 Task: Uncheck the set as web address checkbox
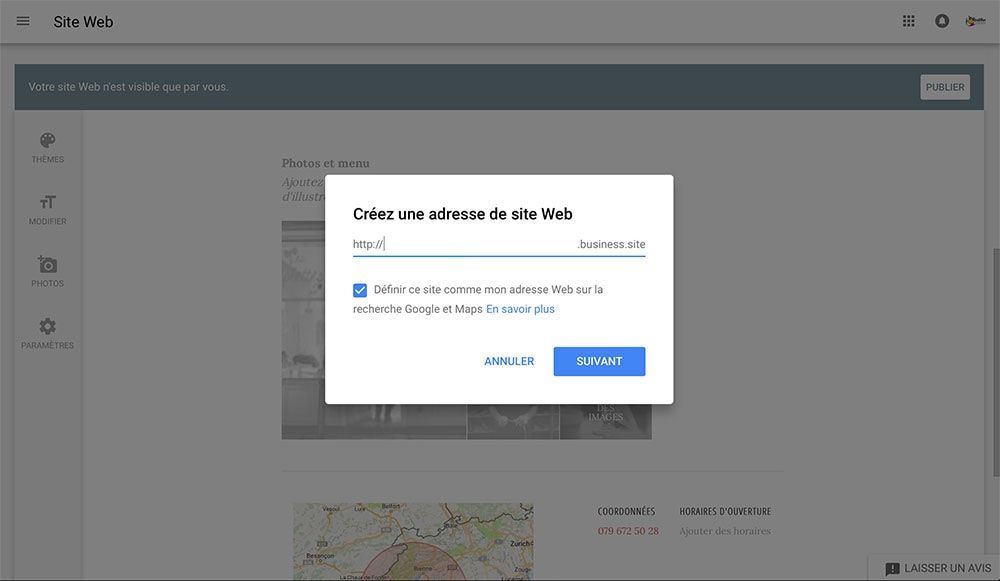(x=360, y=290)
